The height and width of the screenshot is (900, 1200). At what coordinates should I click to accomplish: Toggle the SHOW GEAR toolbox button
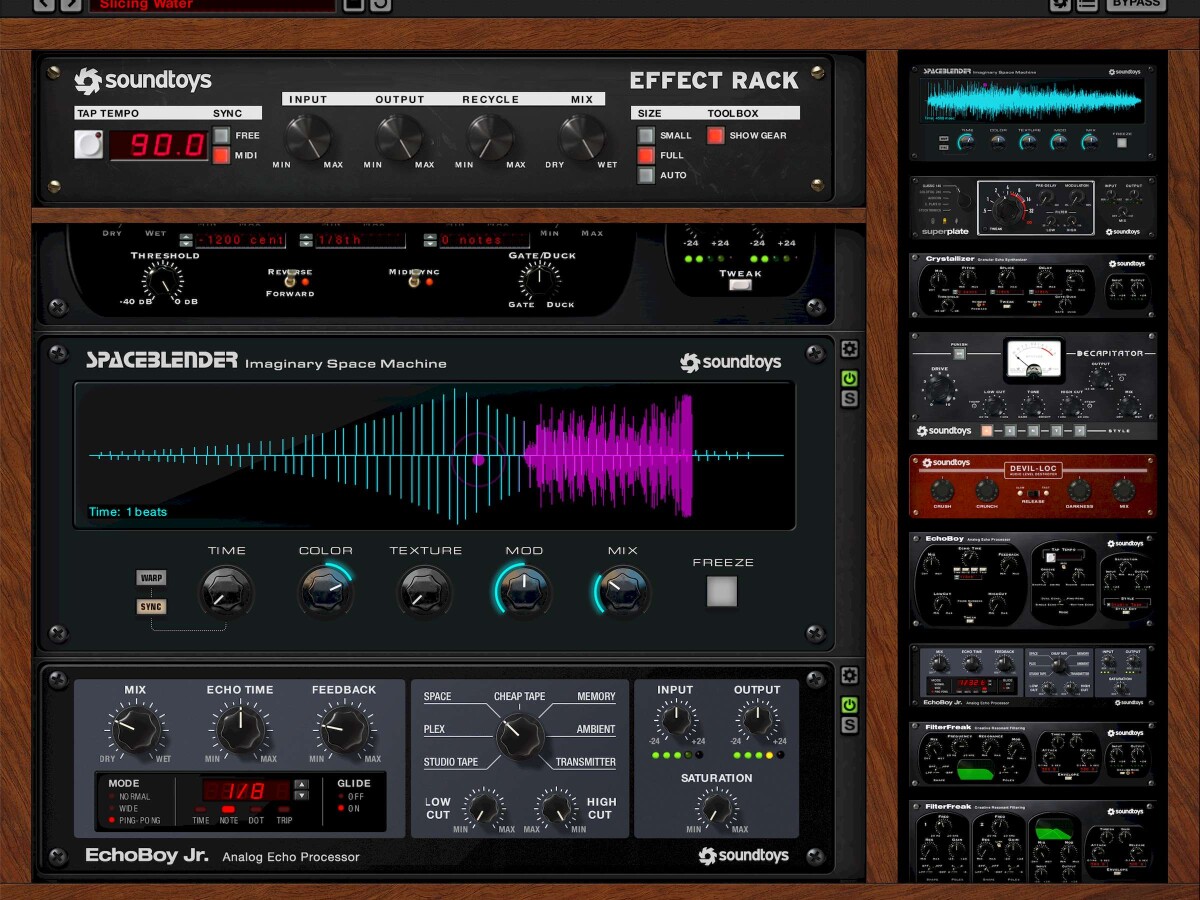point(716,135)
